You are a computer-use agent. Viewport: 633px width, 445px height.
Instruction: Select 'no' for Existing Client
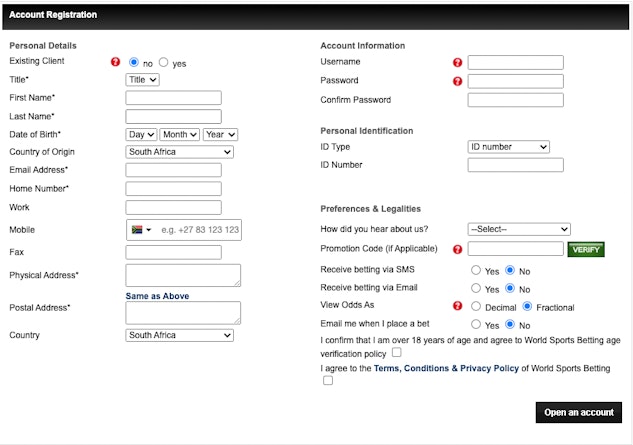134,62
